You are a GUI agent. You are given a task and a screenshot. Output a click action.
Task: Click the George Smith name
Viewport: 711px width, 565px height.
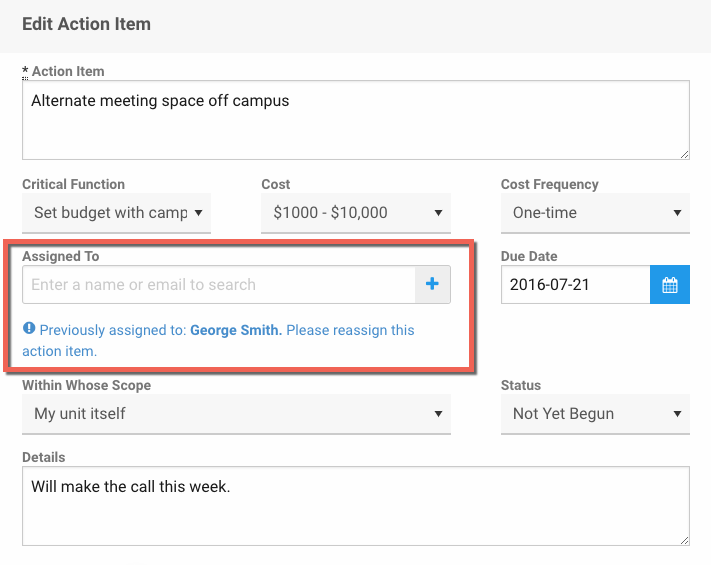235,330
